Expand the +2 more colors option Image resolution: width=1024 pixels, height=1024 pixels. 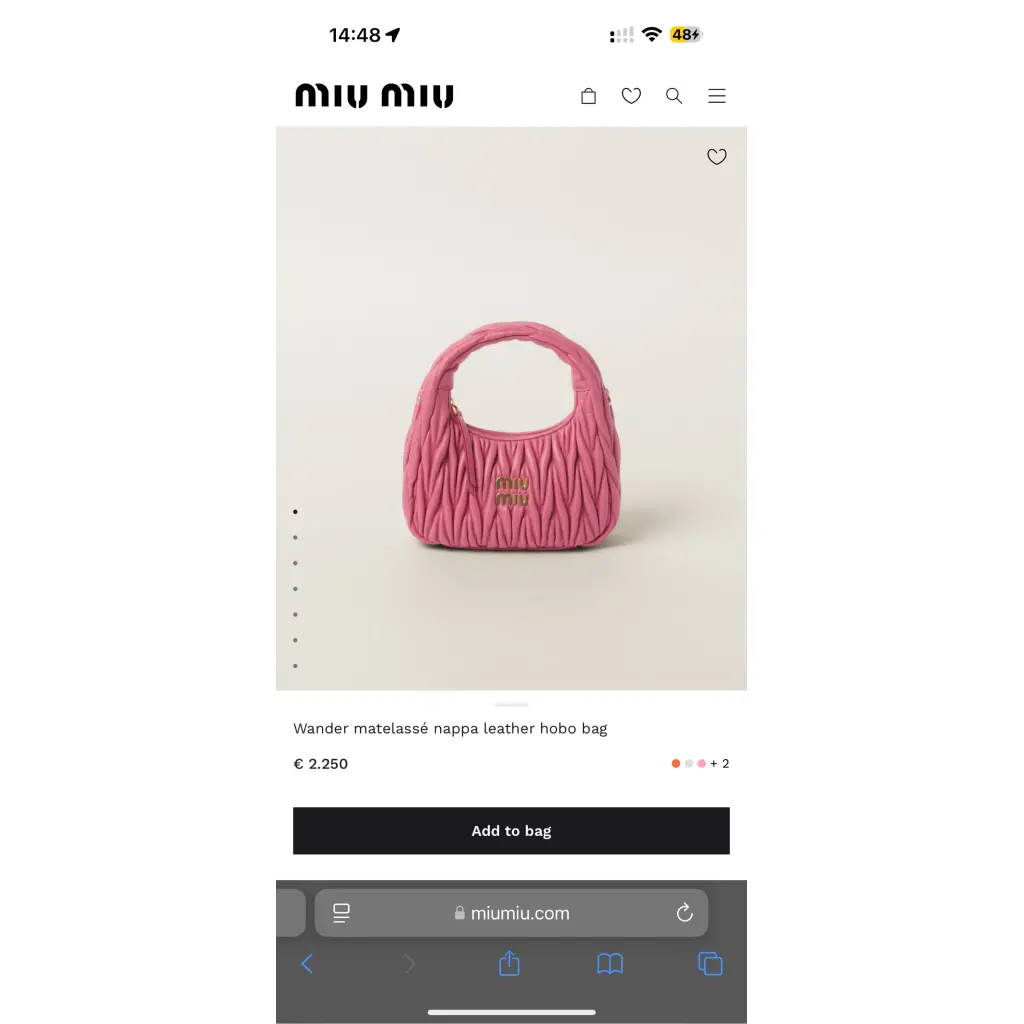click(720, 763)
